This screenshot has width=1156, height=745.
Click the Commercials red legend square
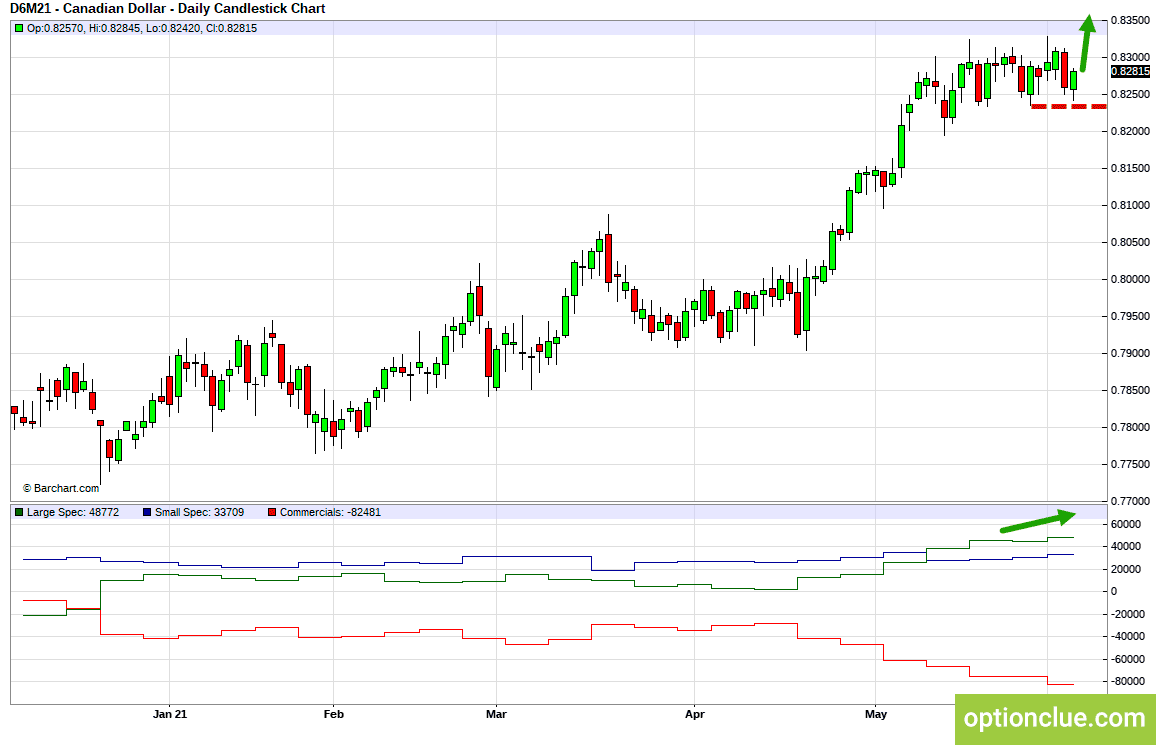click(272, 512)
